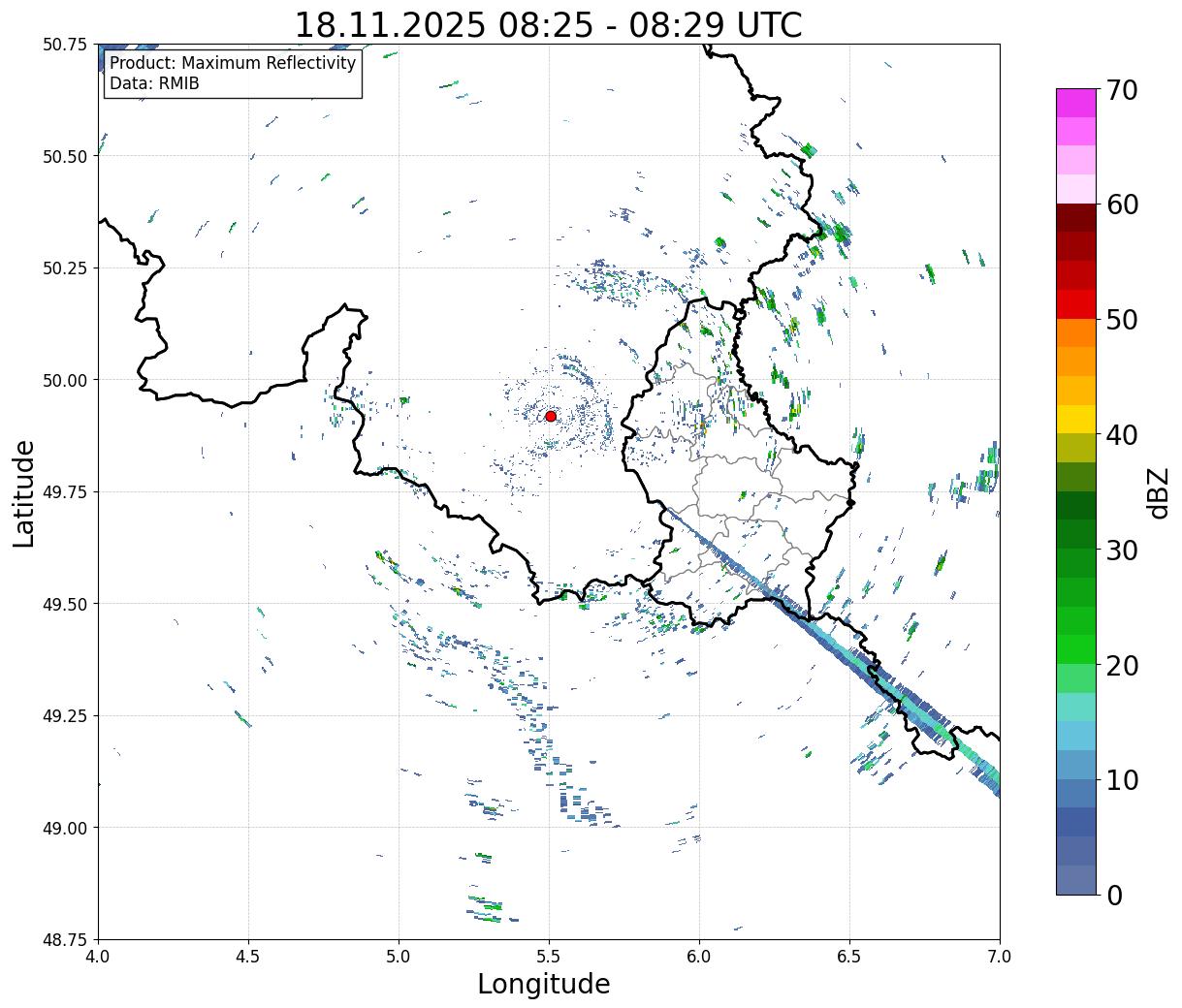Click the dBZ colorbar label
This screenshot has height=1008, width=1182.
click(x=1158, y=492)
